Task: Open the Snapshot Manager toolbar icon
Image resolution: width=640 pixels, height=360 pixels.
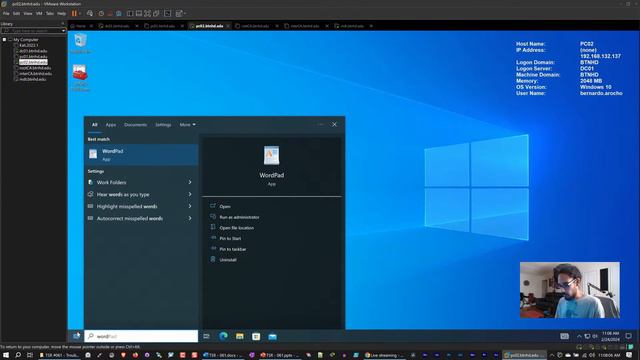Action: tap(118, 13)
